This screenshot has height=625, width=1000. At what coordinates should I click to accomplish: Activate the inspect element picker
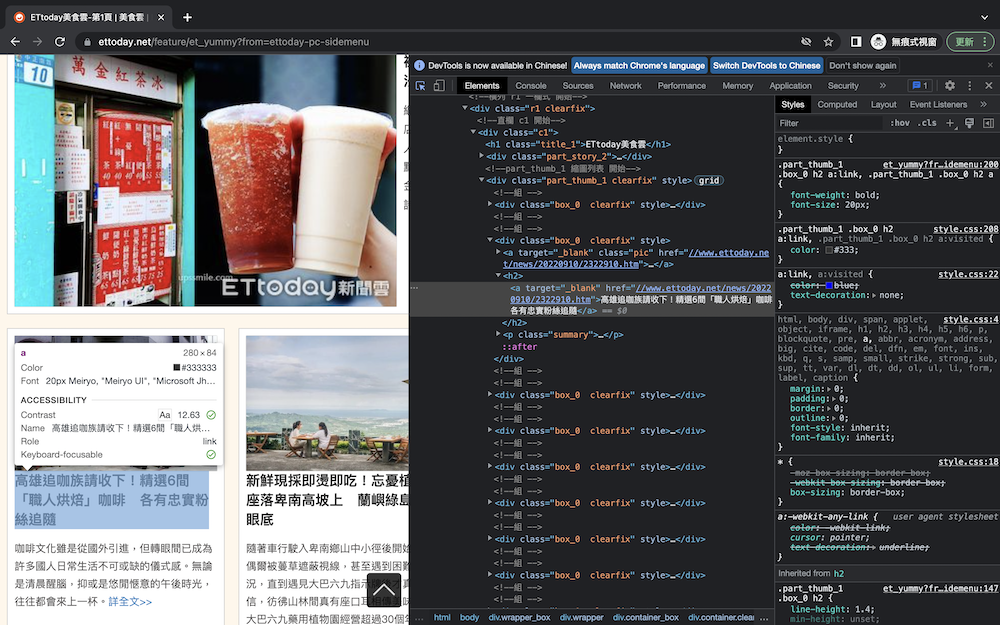pyautogui.click(x=420, y=85)
